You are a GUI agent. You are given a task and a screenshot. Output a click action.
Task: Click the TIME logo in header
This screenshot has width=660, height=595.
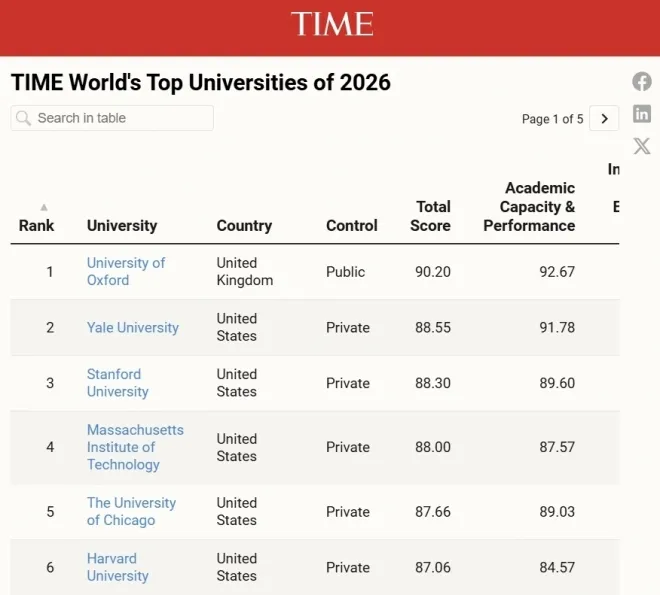pos(332,24)
